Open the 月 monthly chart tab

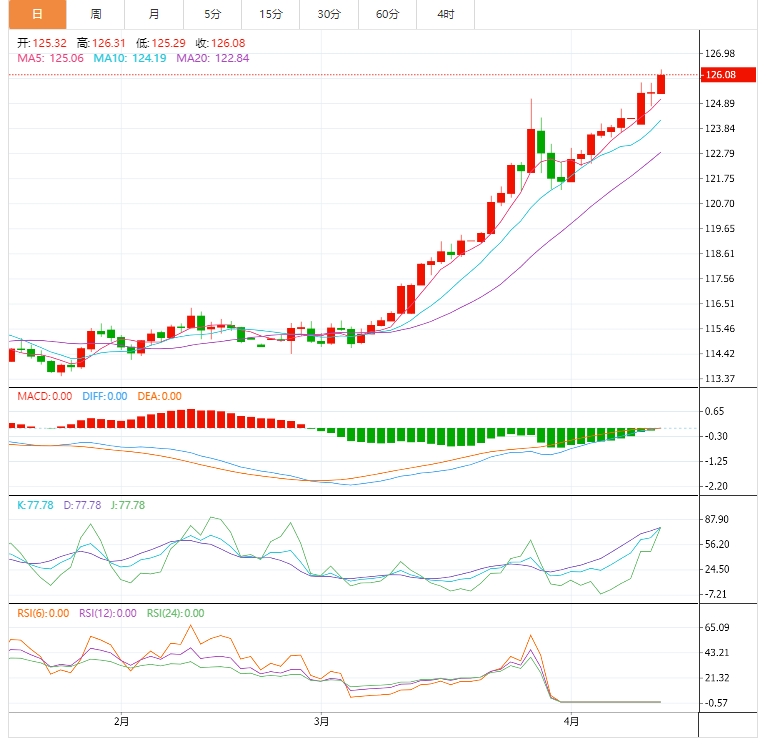pyautogui.click(x=153, y=14)
